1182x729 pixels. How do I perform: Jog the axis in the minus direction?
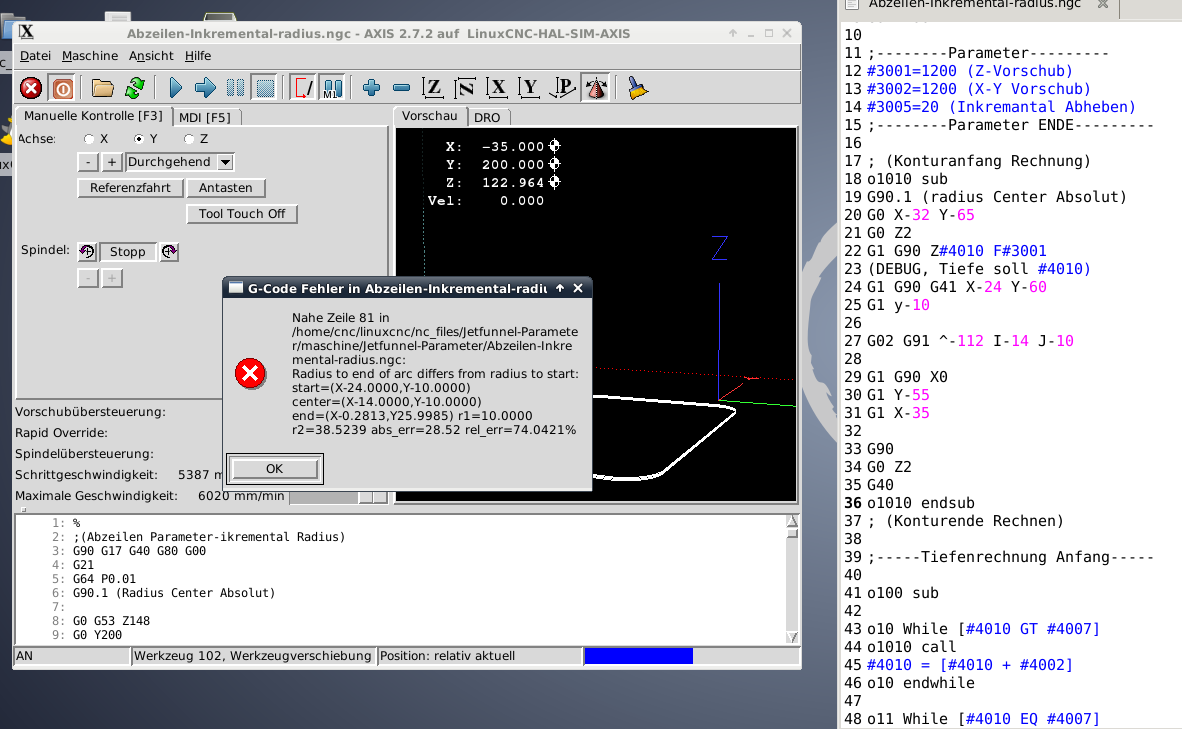88,162
